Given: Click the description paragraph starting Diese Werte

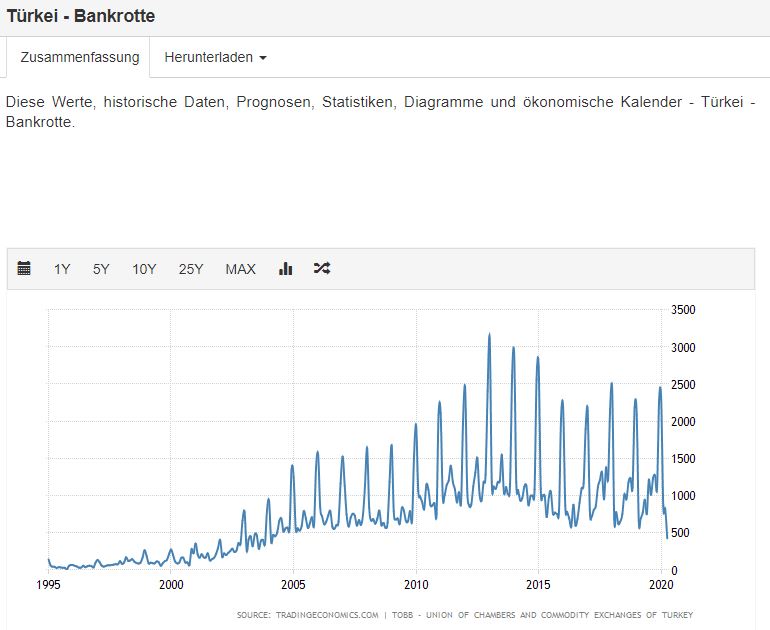Looking at the screenshot, I should [381, 112].
